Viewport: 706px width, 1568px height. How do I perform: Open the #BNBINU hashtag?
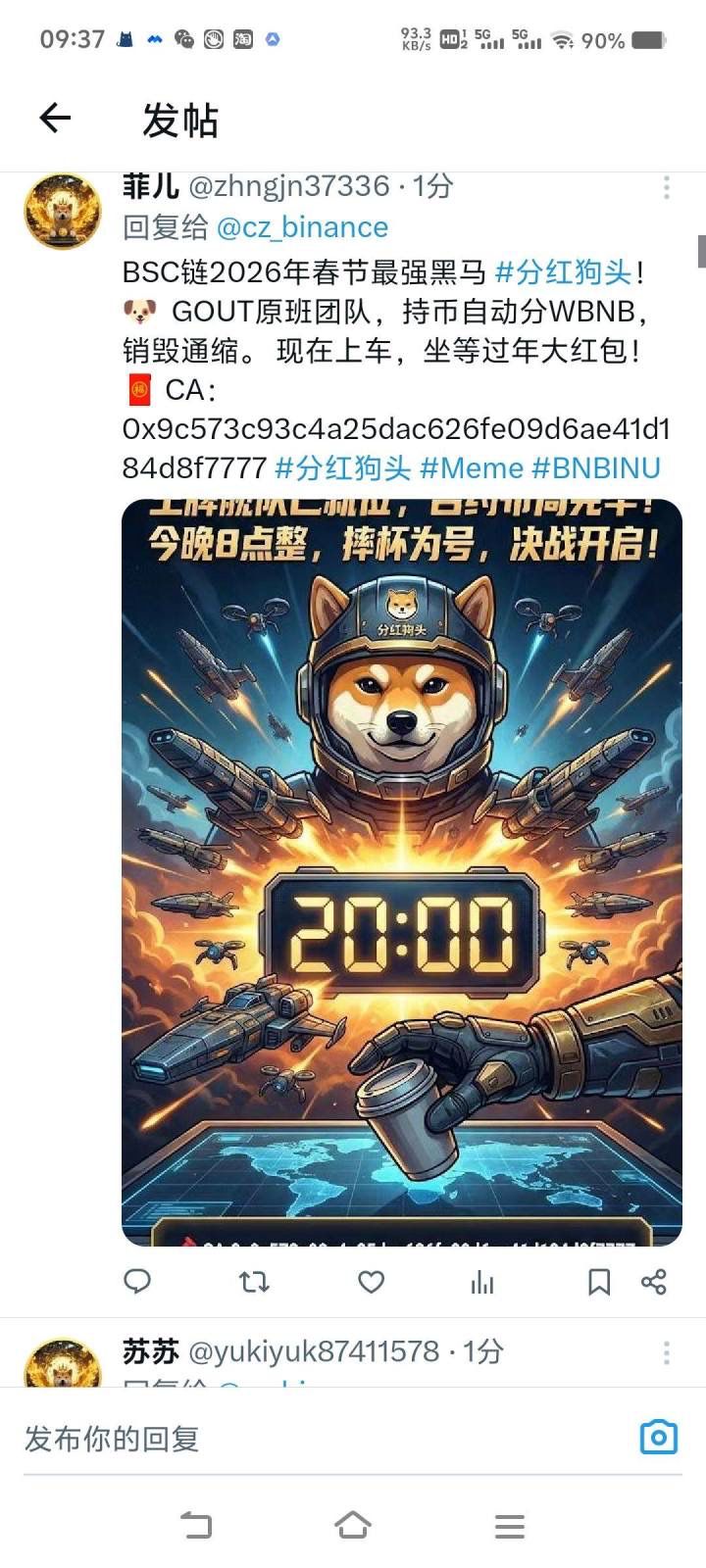point(596,467)
